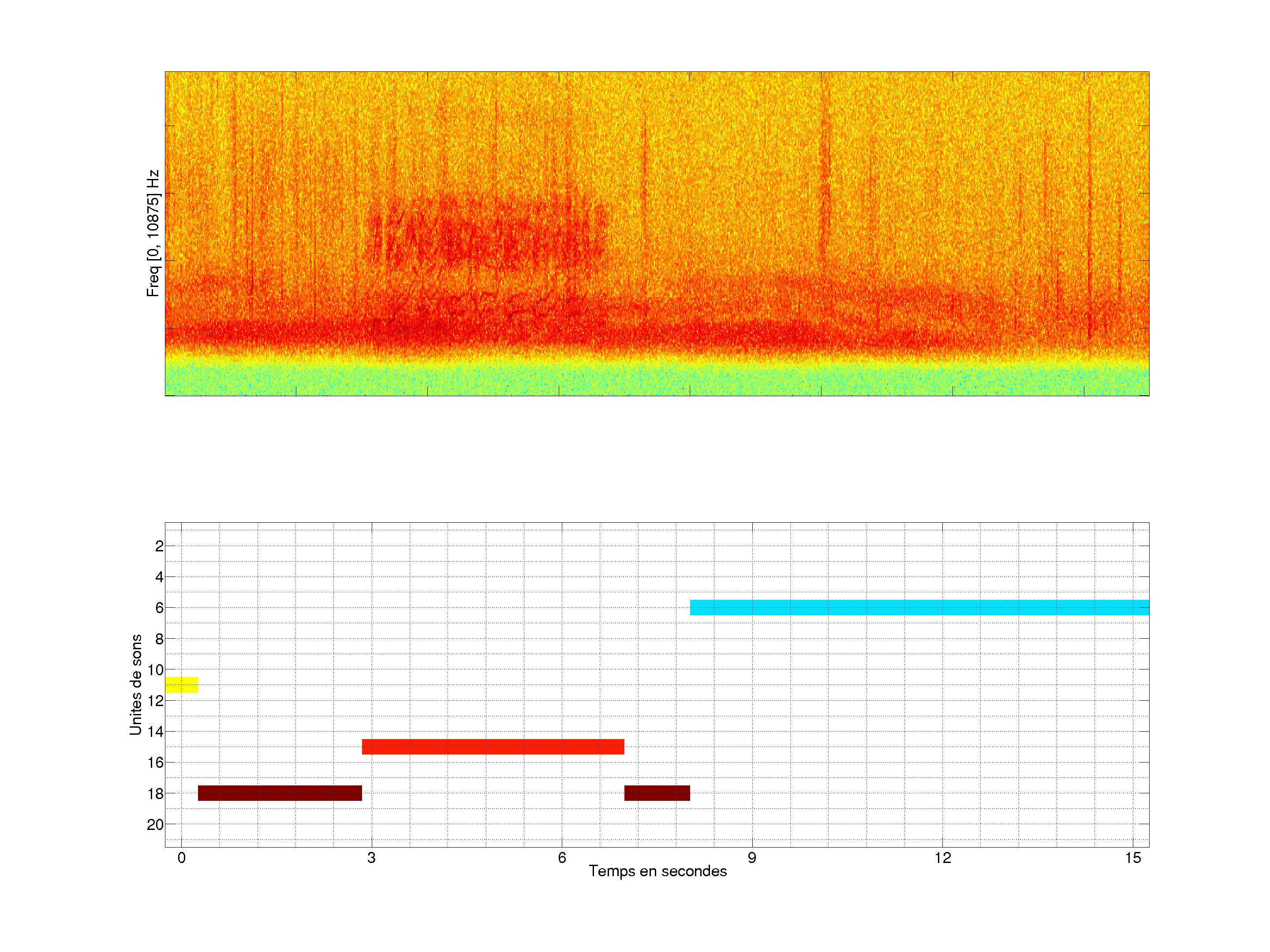Click the yellow bar at unit 11
1270x952 pixels.
[181, 684]
